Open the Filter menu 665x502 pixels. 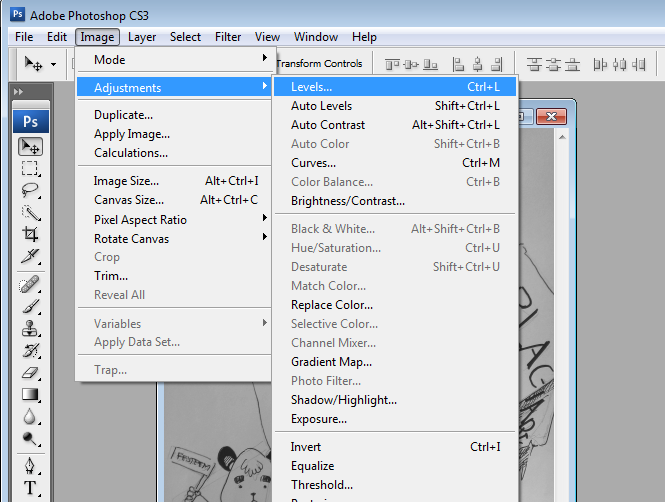[228, 37]
